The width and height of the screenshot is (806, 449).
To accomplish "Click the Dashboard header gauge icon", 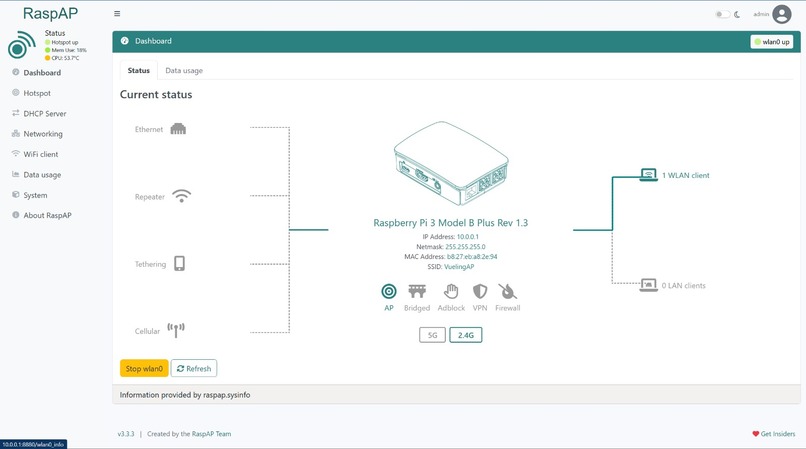I will 124,41.
